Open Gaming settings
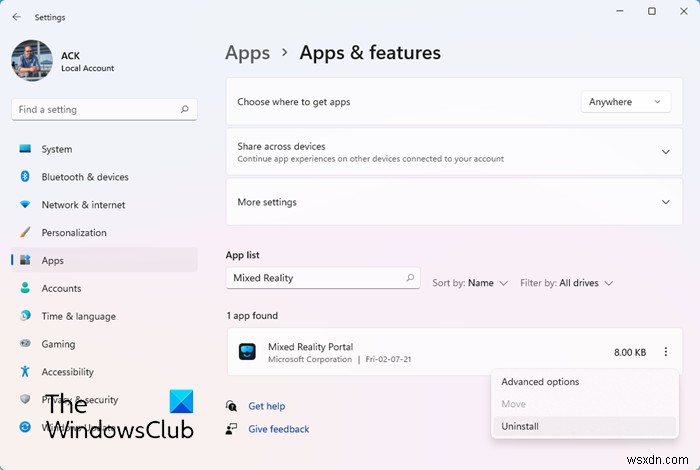The width and height of the screenshot is (700, 470). pyautogui.click(x=104, y=344)
